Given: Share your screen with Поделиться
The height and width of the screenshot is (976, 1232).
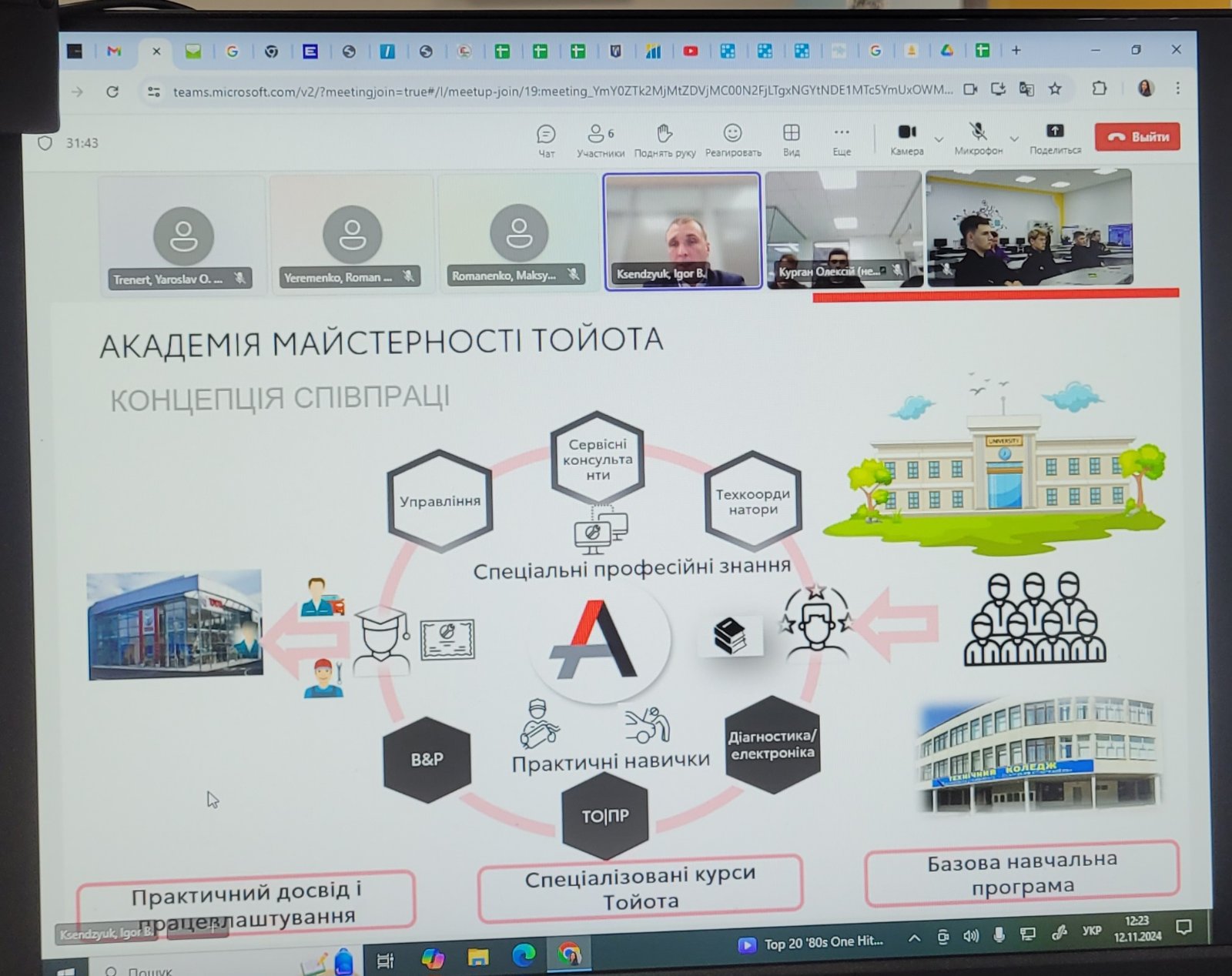Looking at the screenshot, I should coord(1055,138).
